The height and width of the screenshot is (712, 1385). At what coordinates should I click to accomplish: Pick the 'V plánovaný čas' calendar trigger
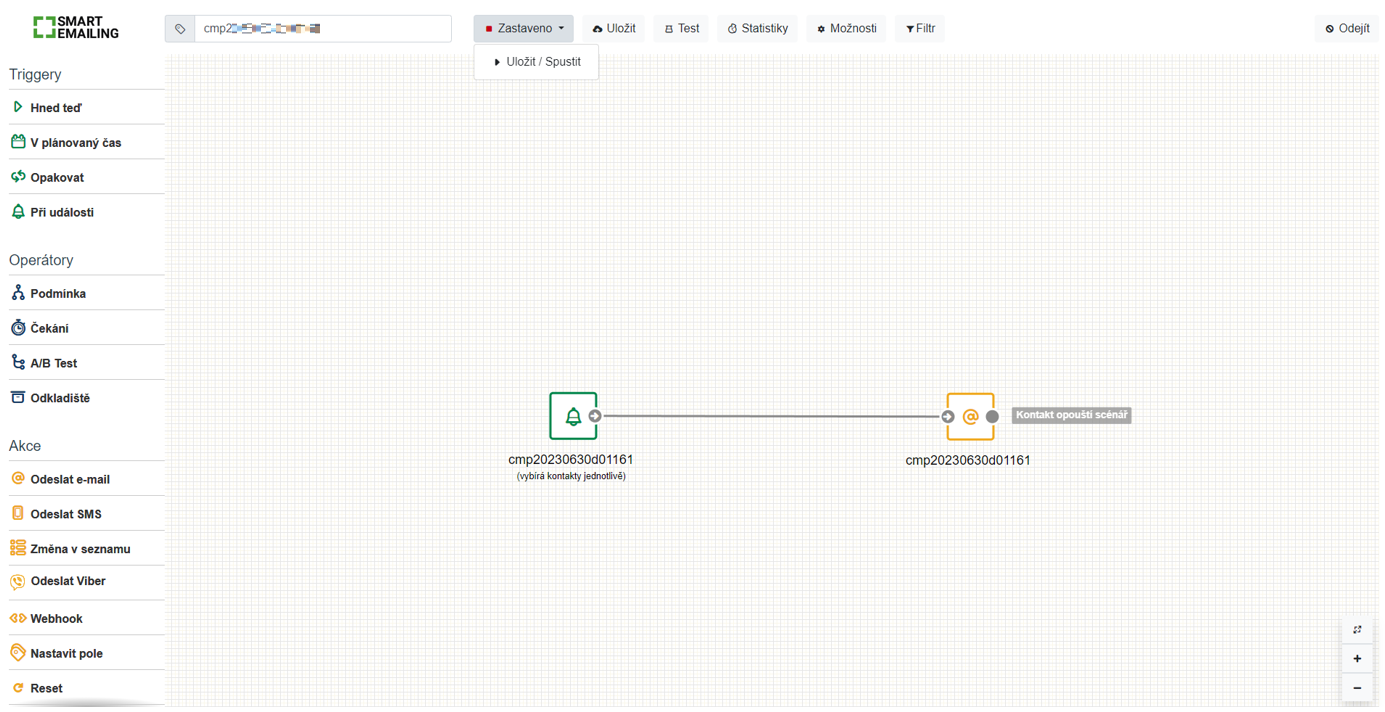tap(75, 142)
